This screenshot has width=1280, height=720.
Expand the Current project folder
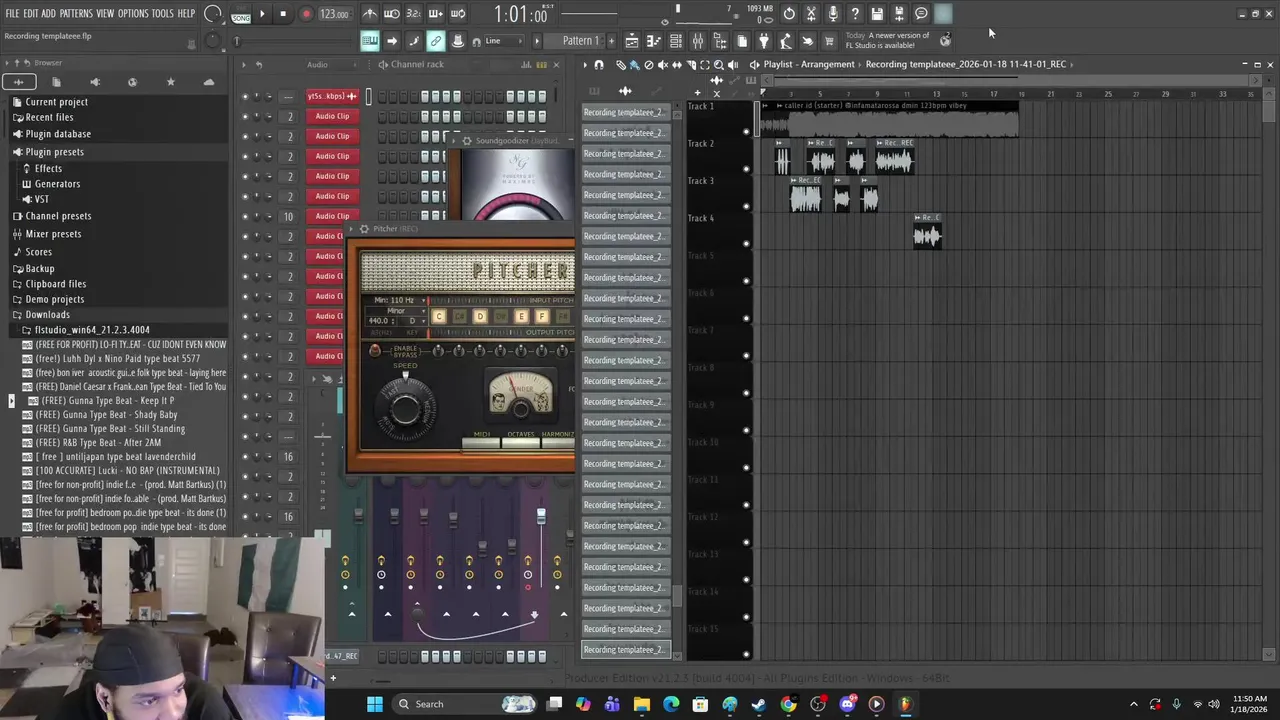click(56, 102)
